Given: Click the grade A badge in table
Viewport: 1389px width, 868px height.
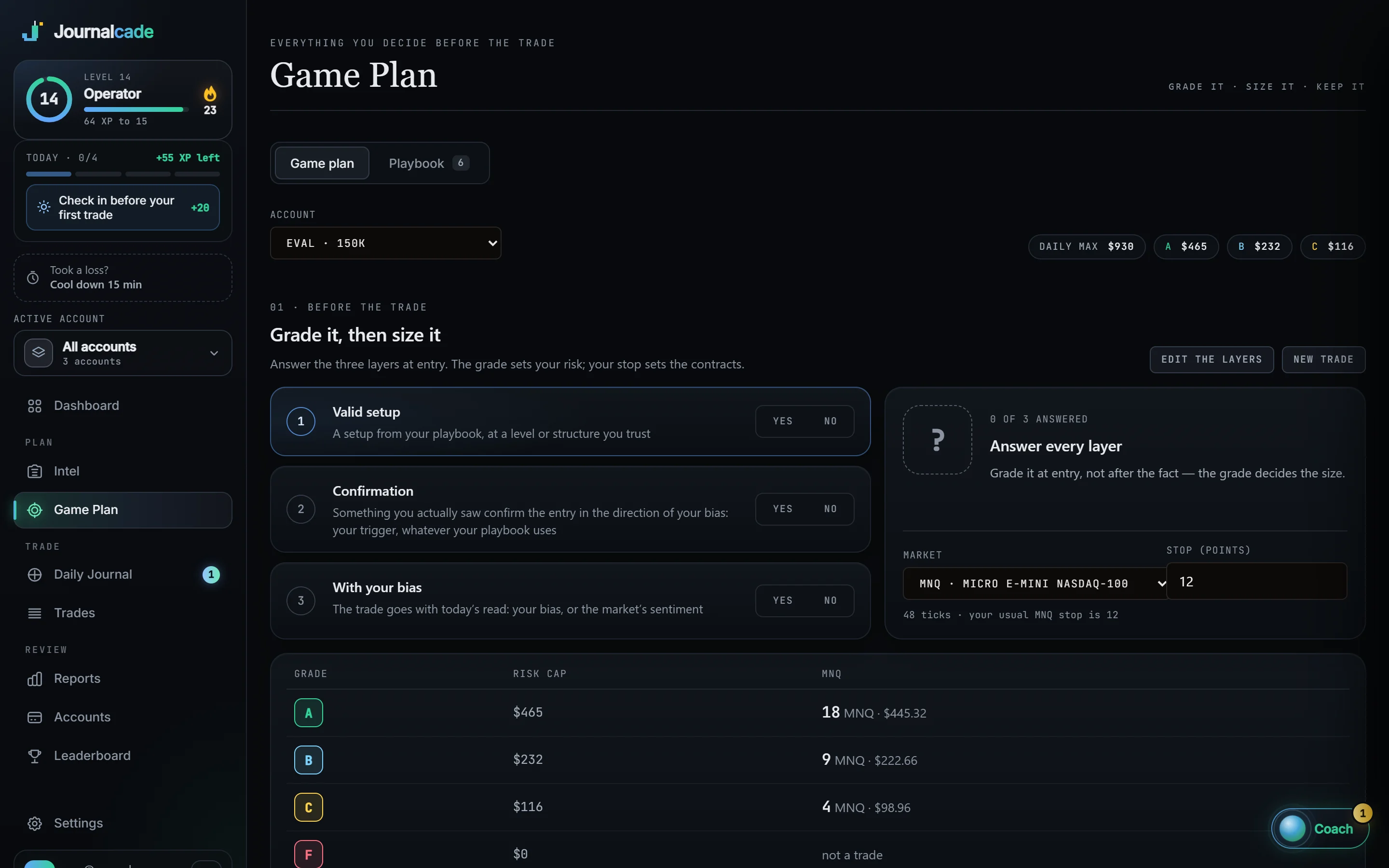Looking at the screenshot, I should coord(308,713).
